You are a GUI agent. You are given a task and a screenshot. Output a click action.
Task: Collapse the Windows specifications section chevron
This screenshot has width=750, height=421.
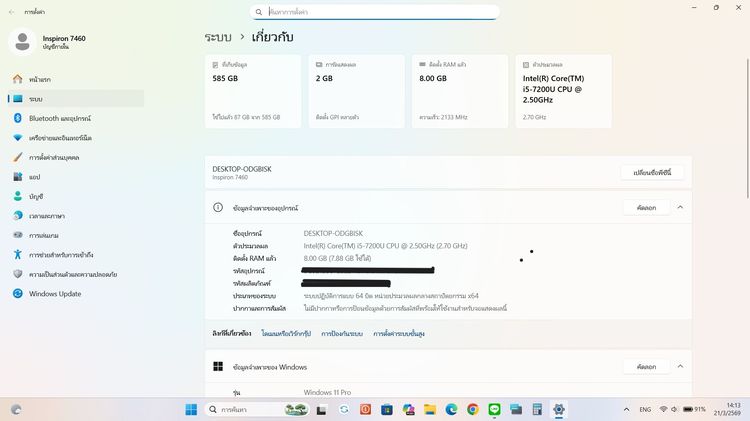click(x=680, y=367)
